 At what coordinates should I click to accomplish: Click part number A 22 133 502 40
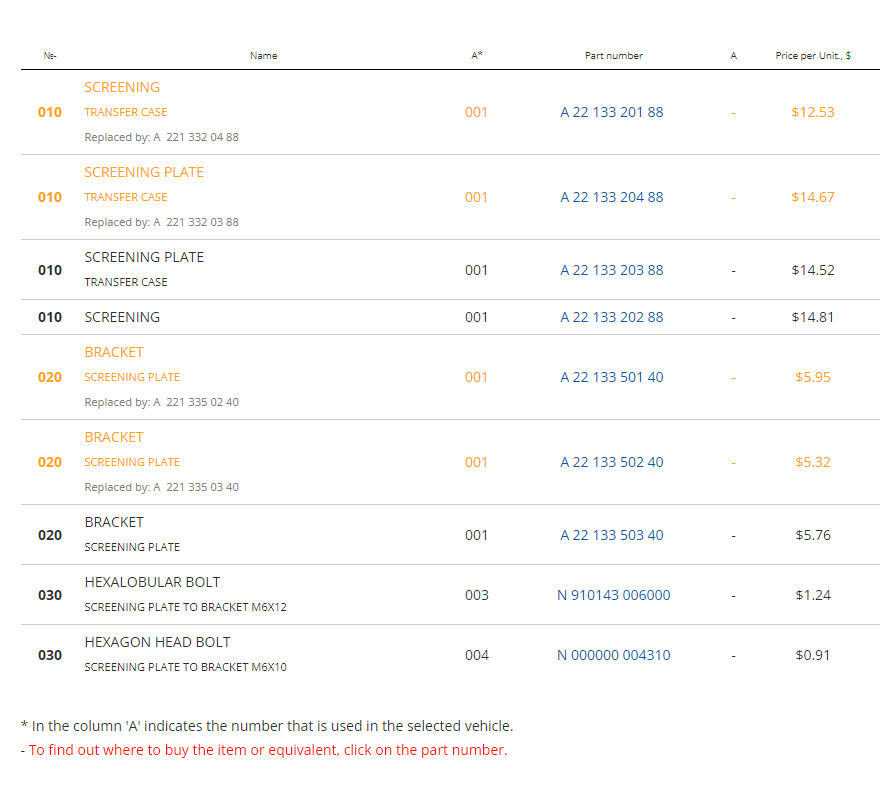click(611, 462)
